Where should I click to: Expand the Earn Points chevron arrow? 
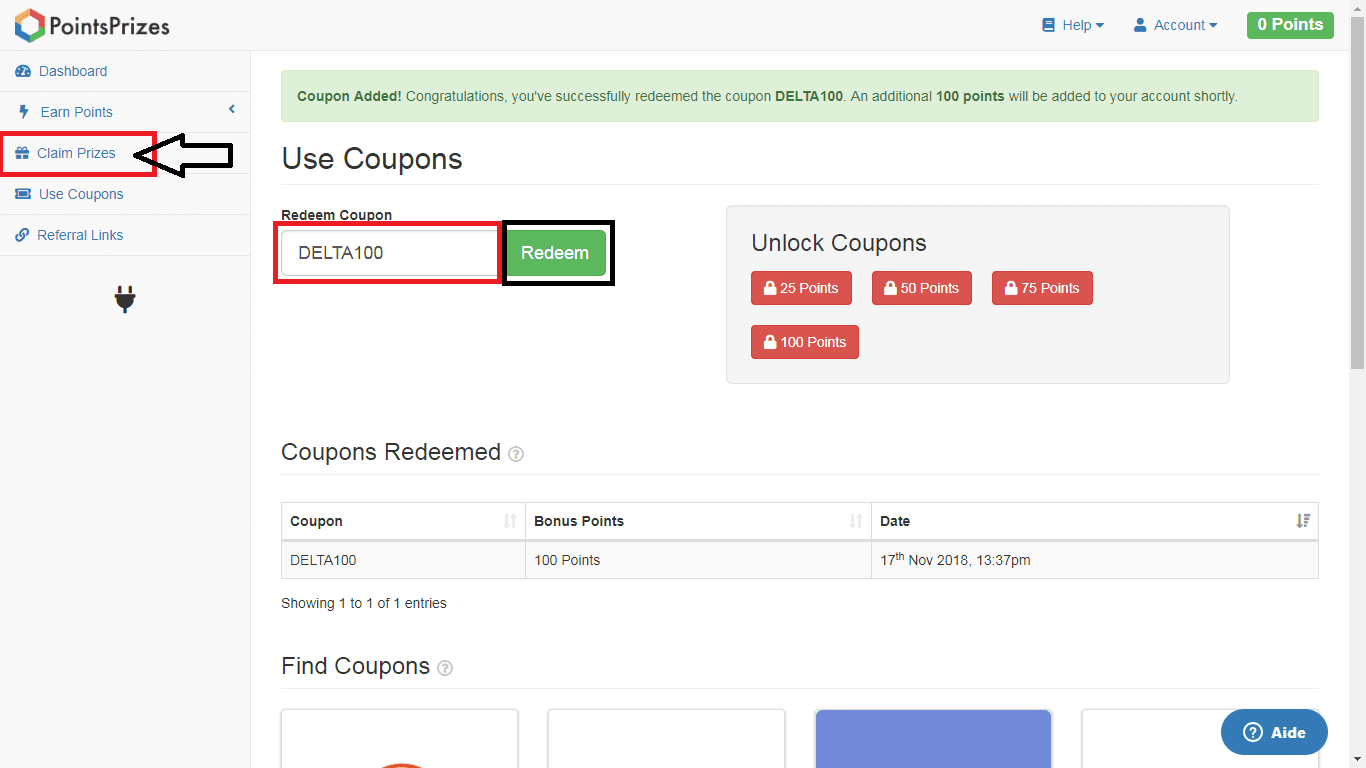click(232, 109)
